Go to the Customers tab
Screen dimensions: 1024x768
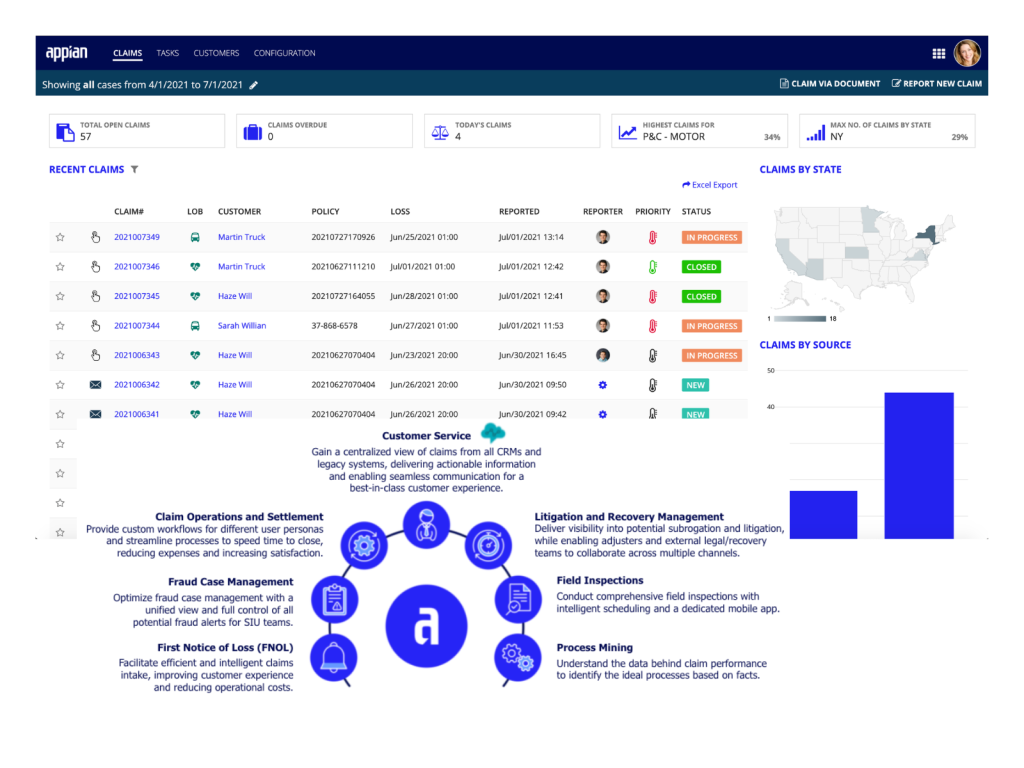click(x=216, y=53)
